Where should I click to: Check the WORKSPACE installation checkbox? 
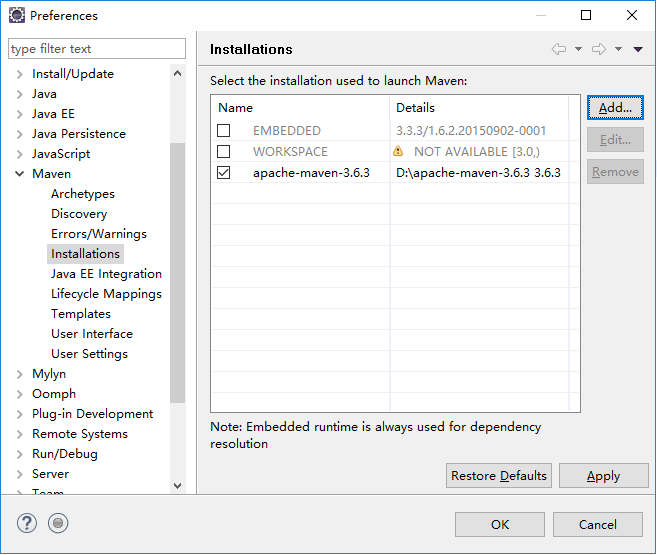point(224,152)
